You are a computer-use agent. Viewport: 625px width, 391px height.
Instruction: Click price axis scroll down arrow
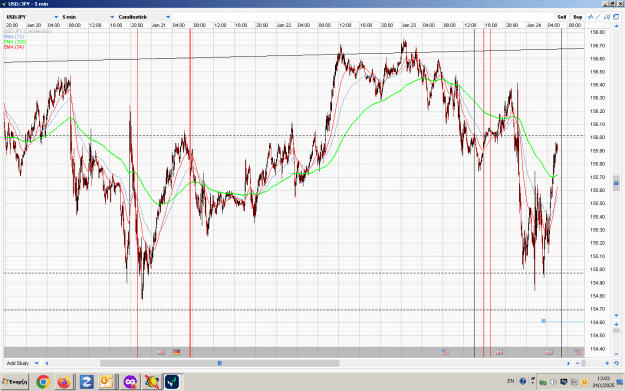[616, 316]
